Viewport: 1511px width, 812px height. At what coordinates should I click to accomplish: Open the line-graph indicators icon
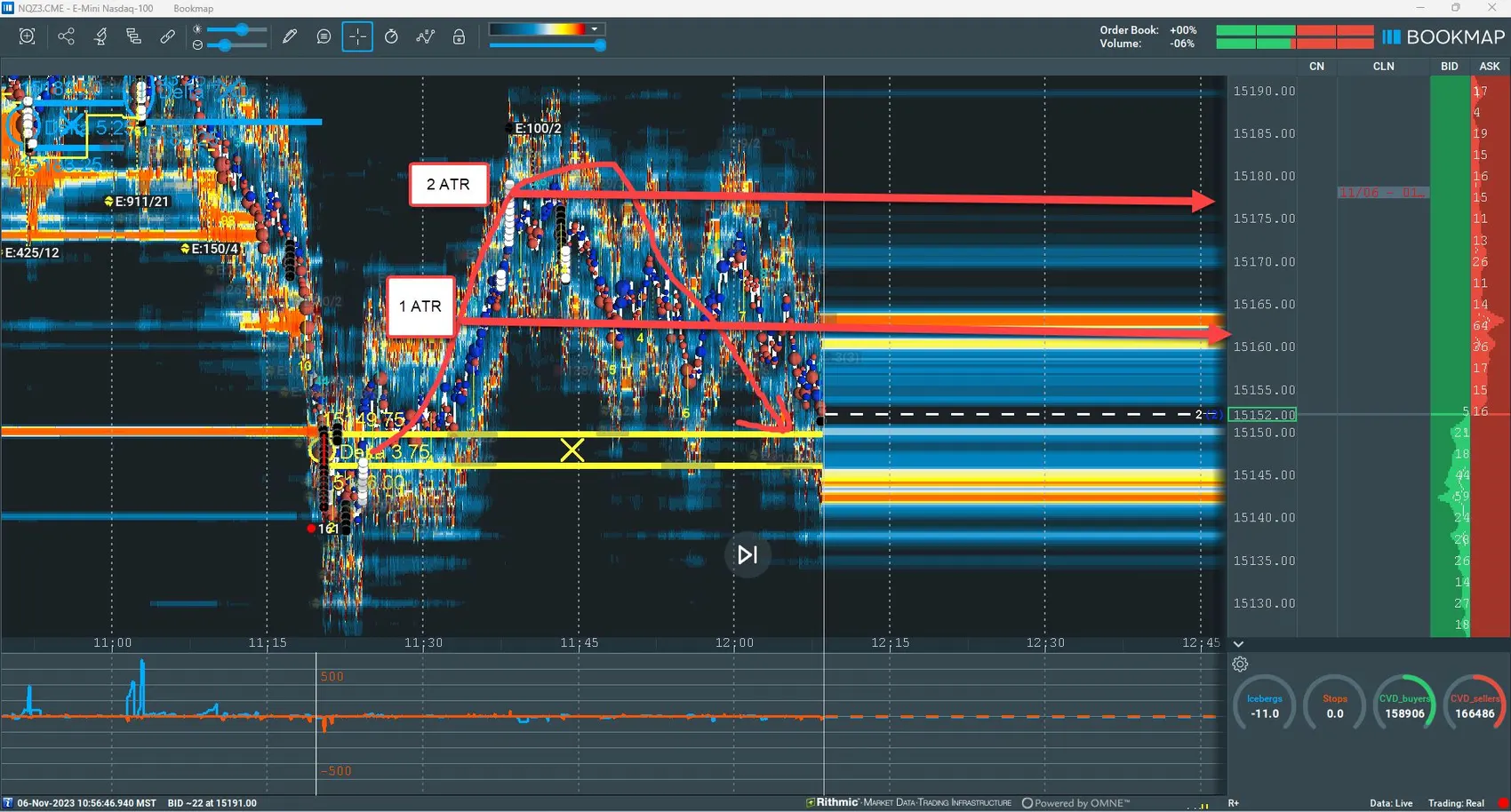[x=426, y=36]
